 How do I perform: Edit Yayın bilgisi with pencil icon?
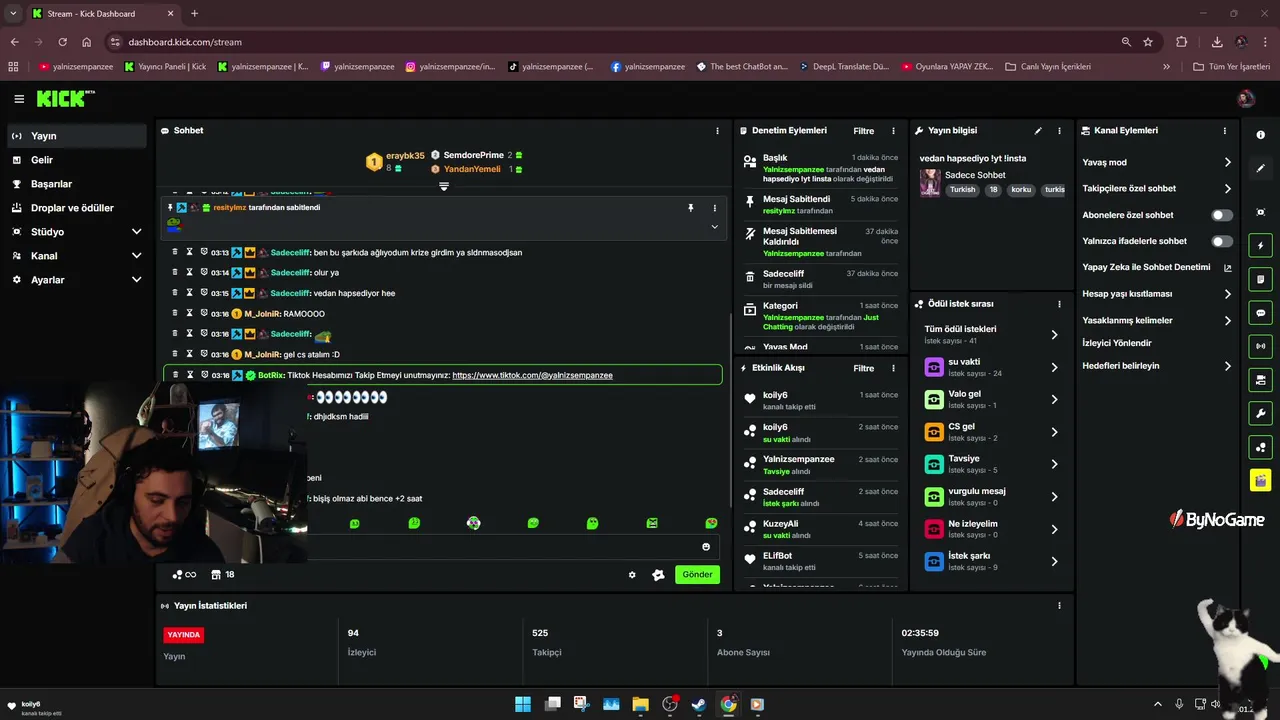click(1038, 131)
